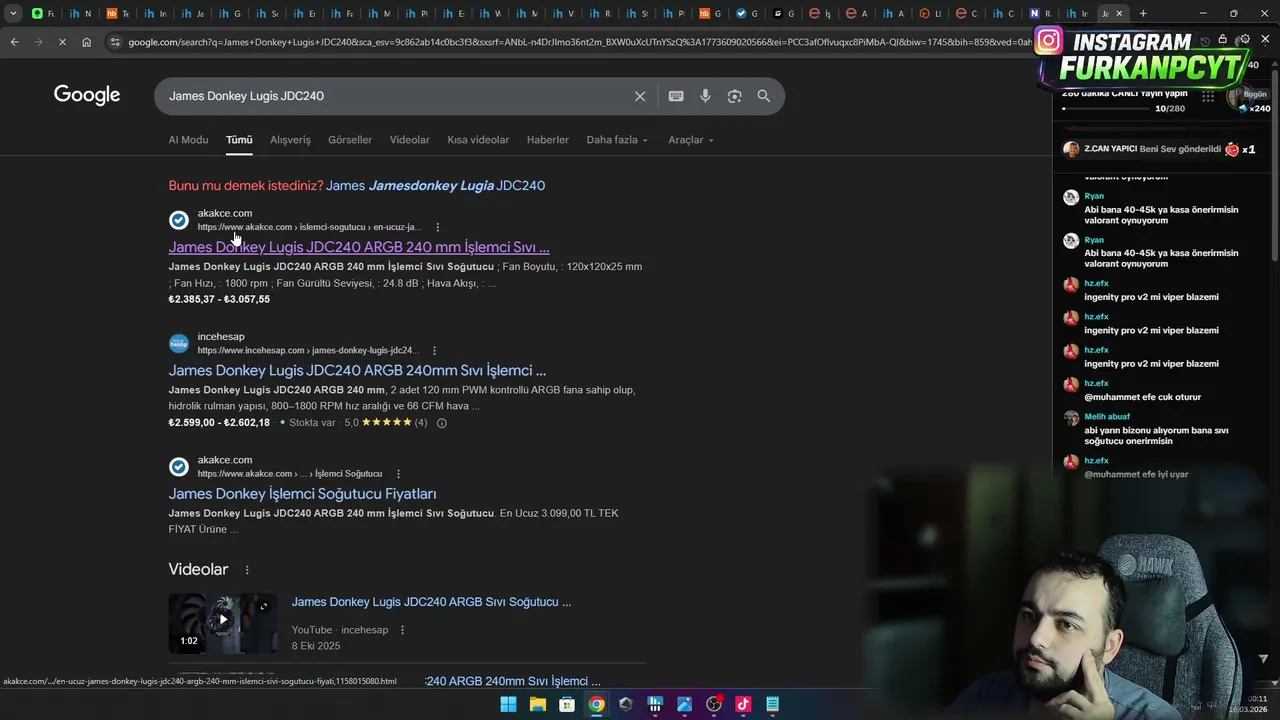1280x720 pixels.
Task: View site information for google.com
Action: coord(116,42)
